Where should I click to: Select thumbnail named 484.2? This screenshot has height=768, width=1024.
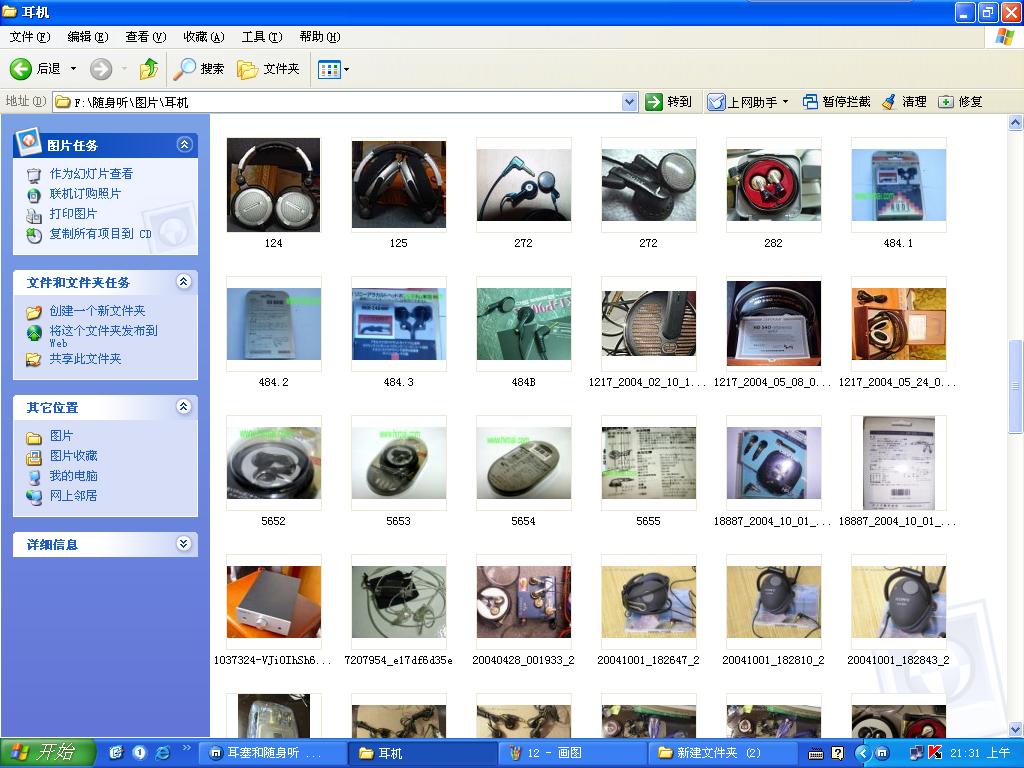tap(274, 324)
